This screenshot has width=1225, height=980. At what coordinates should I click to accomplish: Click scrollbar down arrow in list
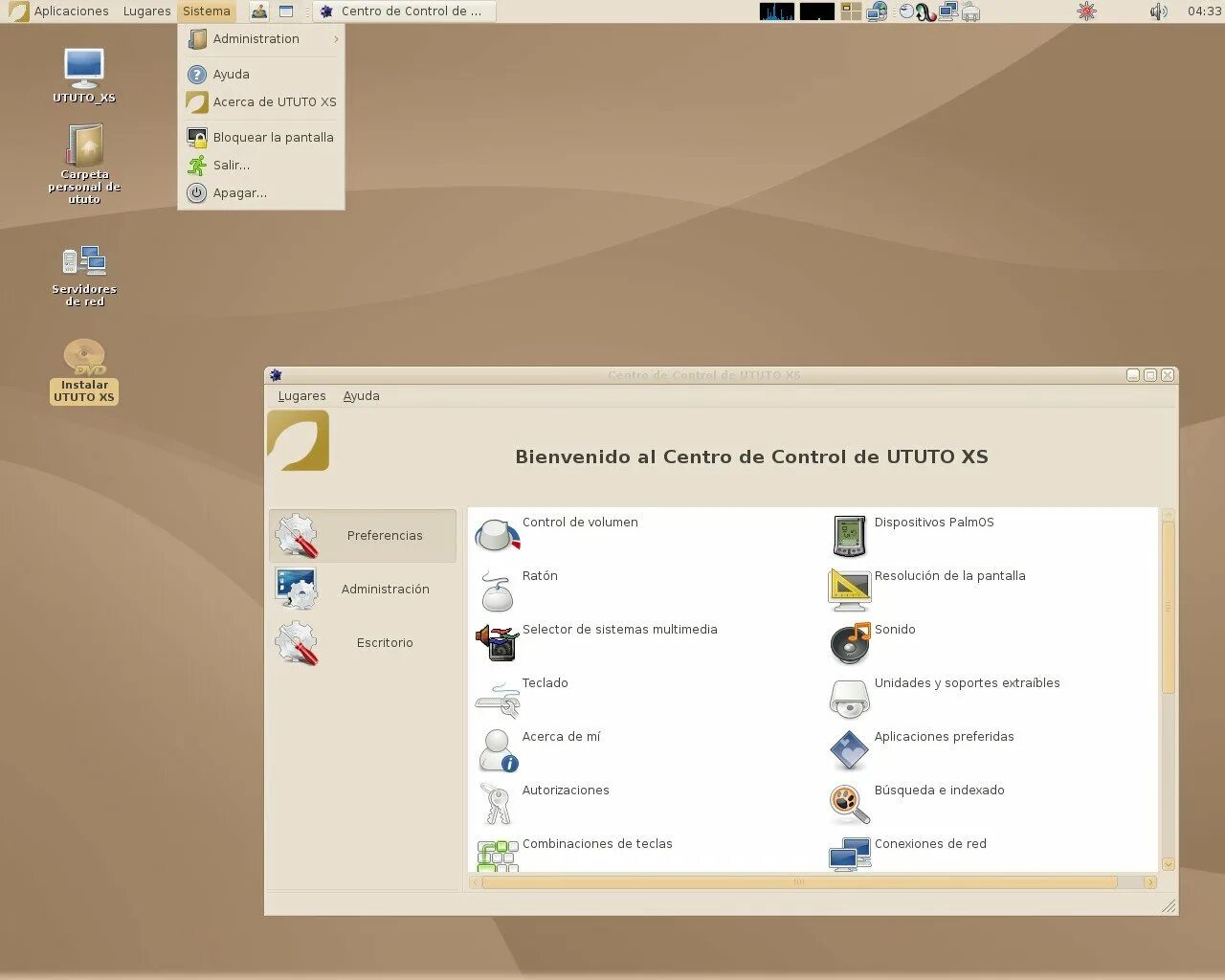[1168, 864]
